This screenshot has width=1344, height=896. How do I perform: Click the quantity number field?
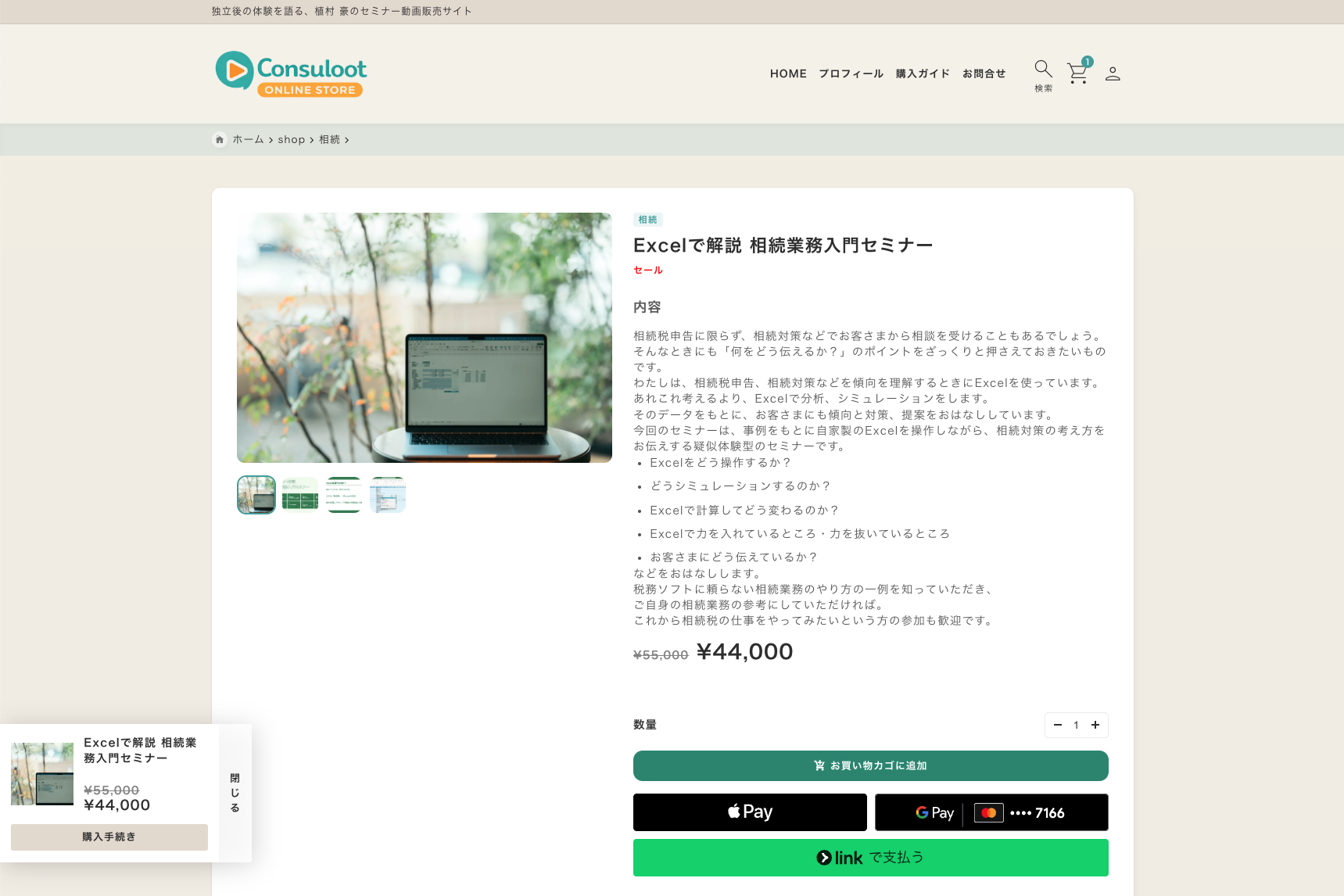click(x=1076, y=725)
